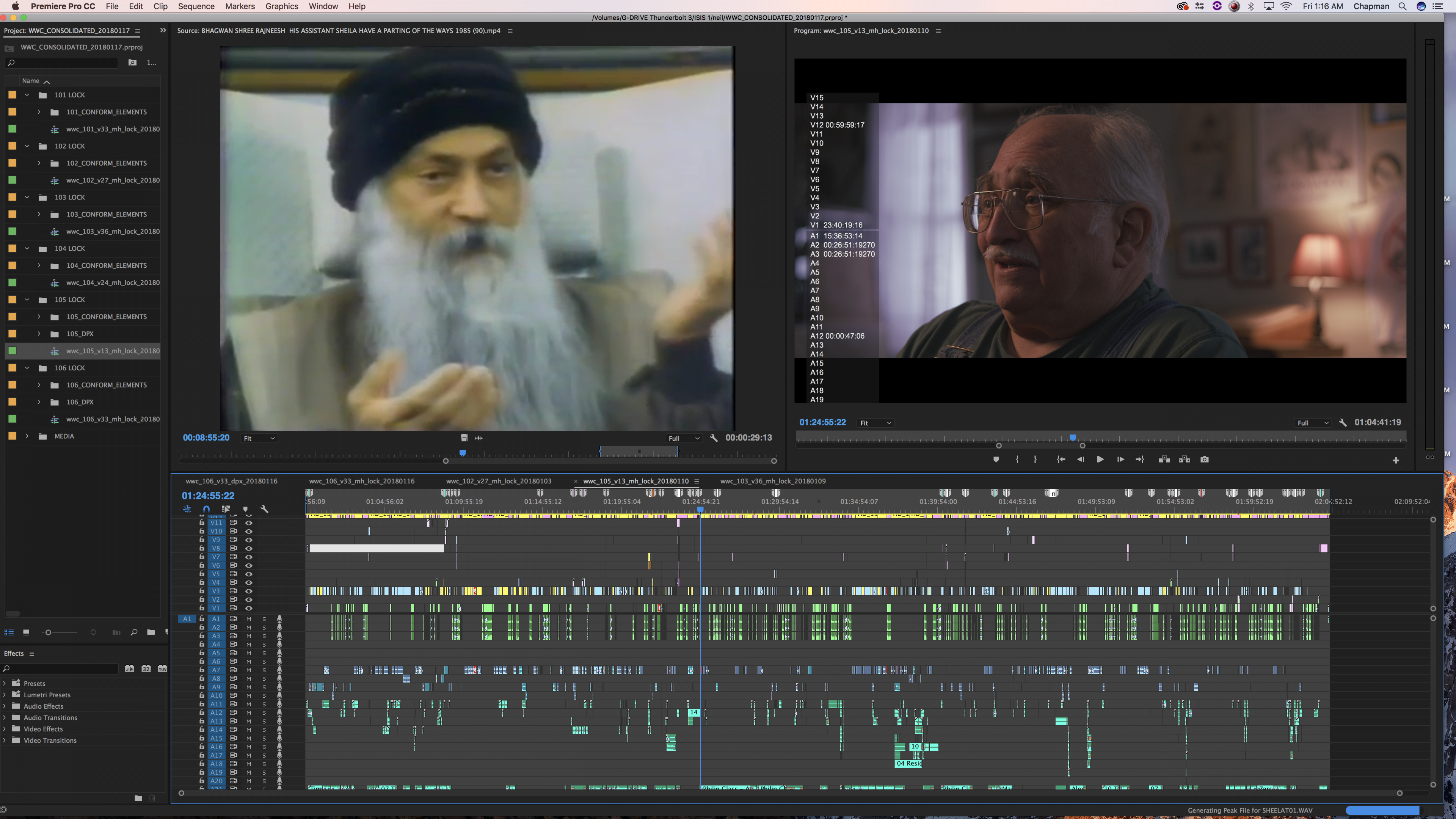Click Drag Audio Only icon in Source monitor

coord(479,438)
